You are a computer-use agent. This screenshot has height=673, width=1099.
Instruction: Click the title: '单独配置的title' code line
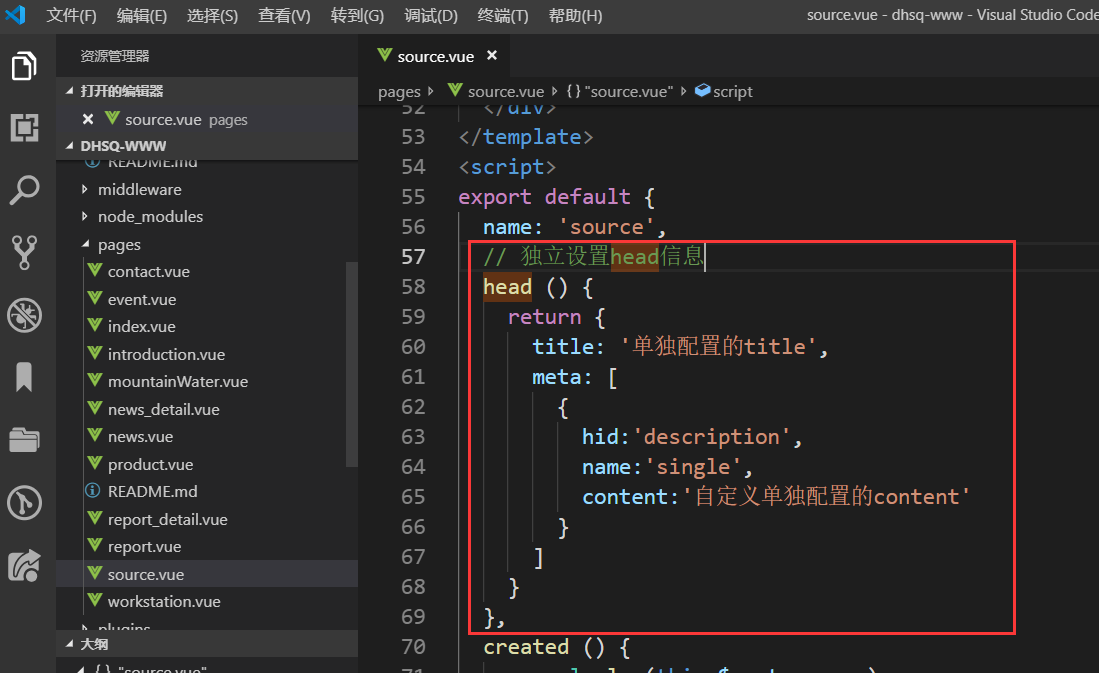click(x=680, y=347)
